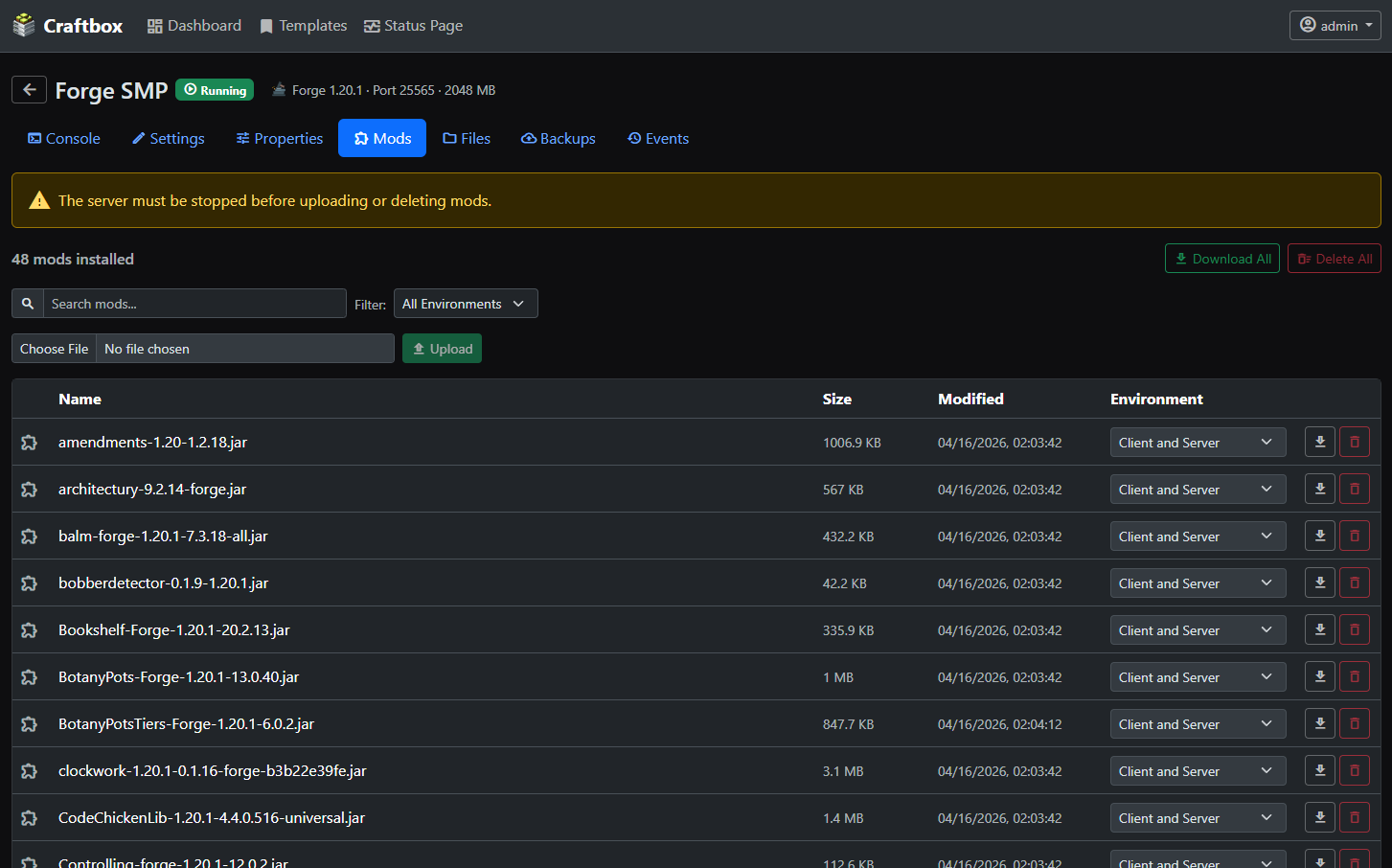
Task: Open the All Environments filter dropdown
Action: tap(466, 303)
